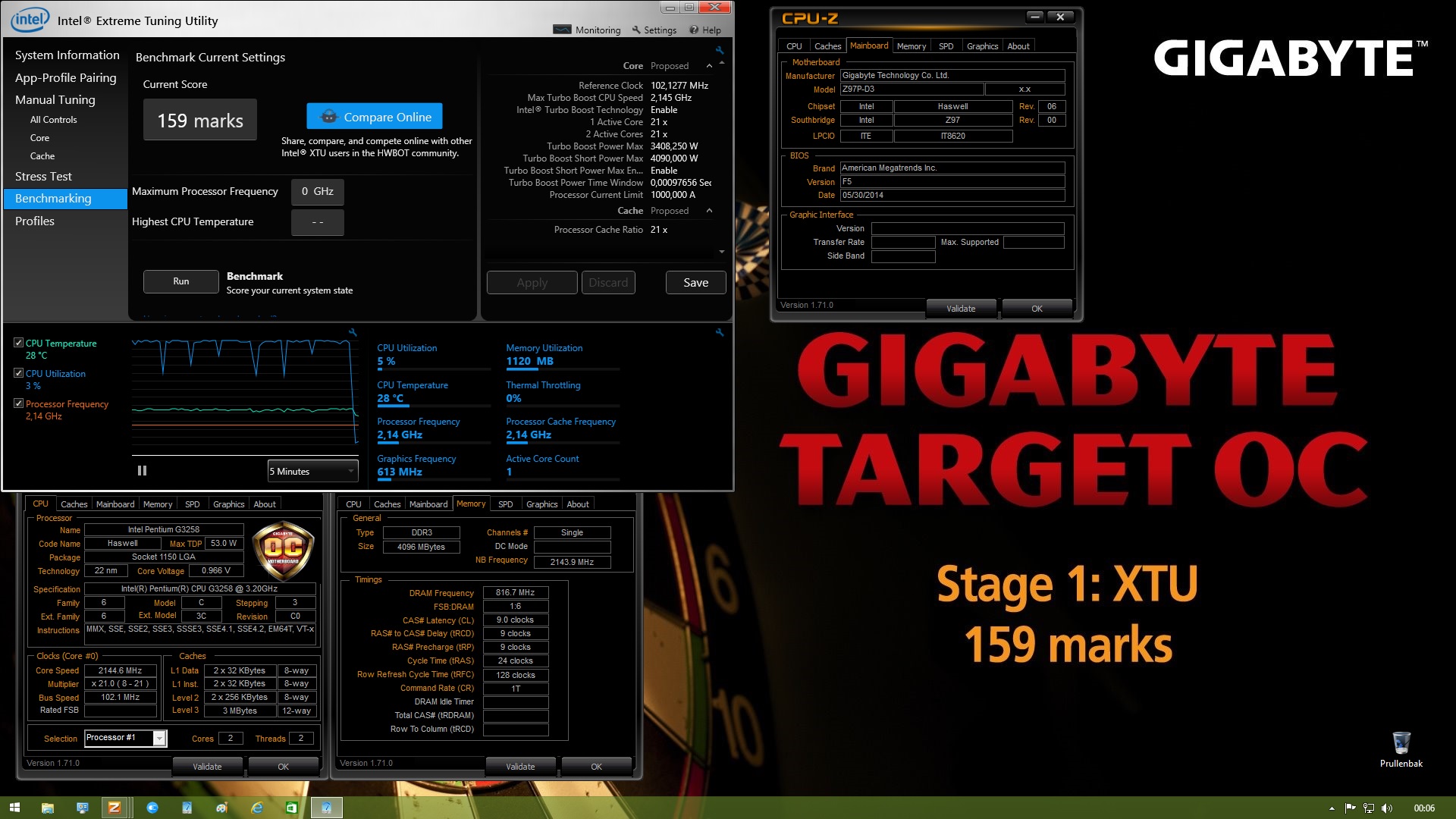The width and height of the screenshot is (1456, 819).
Task: Run the XTU benchmark
Action: pos(180,281)
